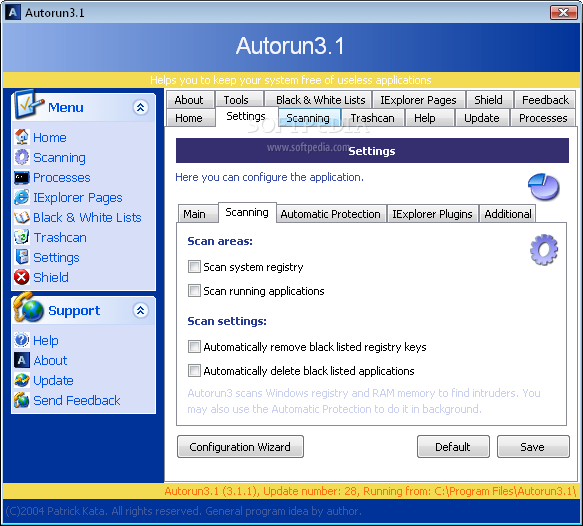Screen dimensions: 583x526
Task: Click the Send Feedback globe icon
Action: click(x=22, y=400)
